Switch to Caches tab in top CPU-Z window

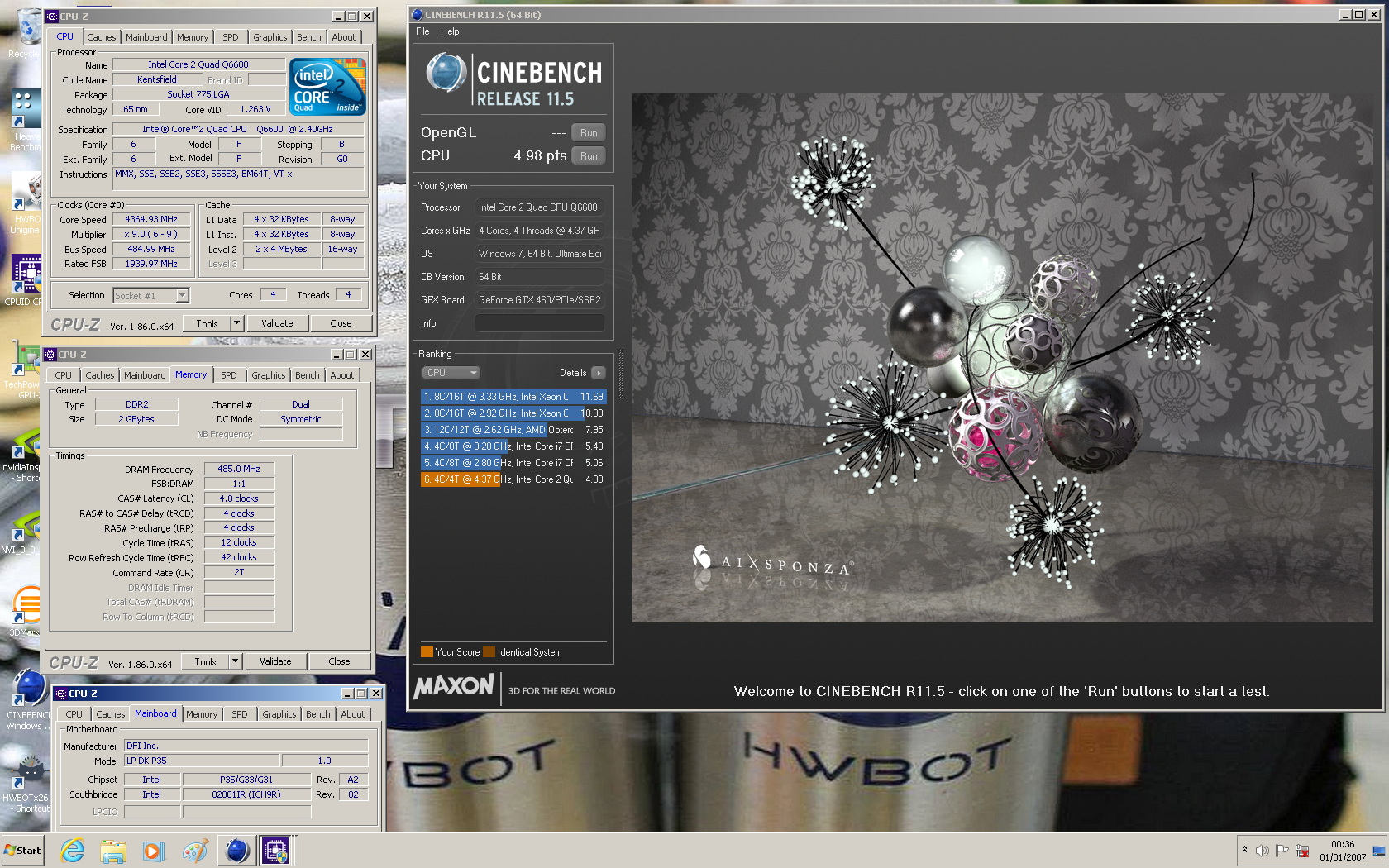(x=102, y=37)
